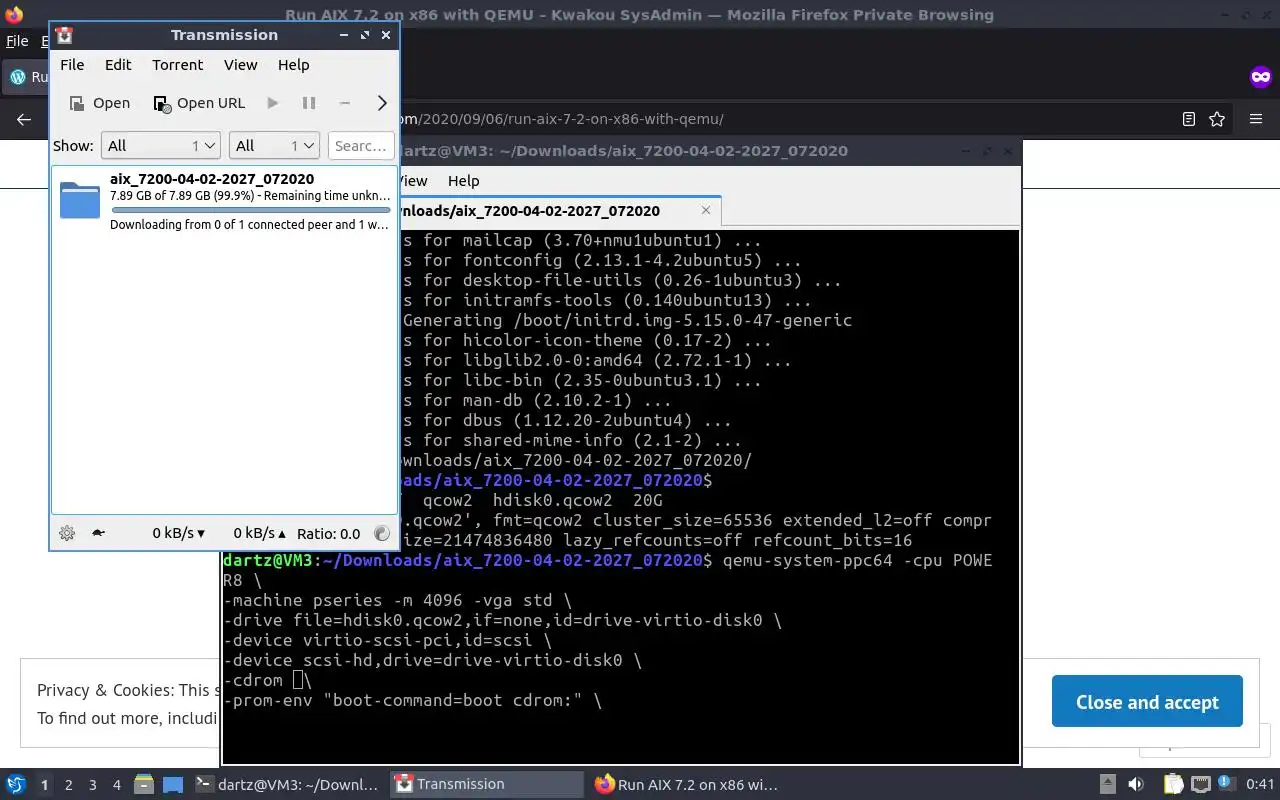Viewport: 1280px width, 800px height.
Task: Open the second All tracker filter dropdown
Action: [274, 146]
